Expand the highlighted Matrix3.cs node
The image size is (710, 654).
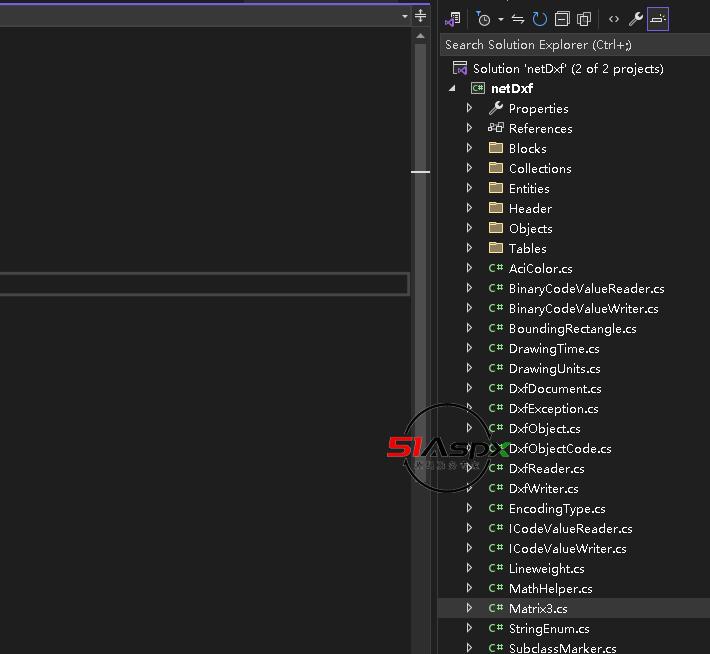(470, 608)
